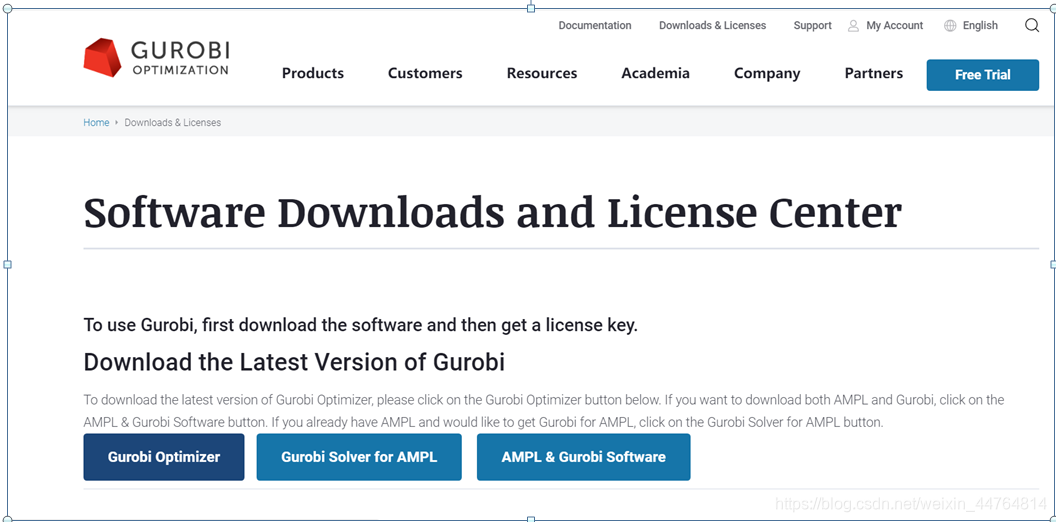Go to My Account

(x=894, y=26)
